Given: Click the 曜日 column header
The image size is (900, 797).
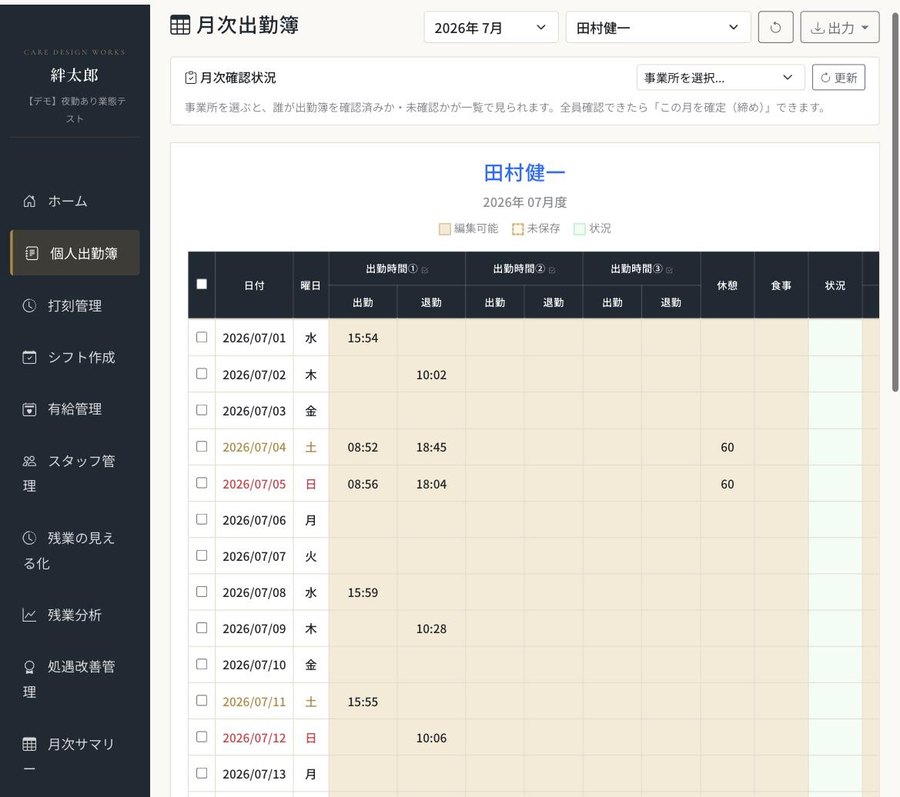Looking at the screenshot, I should point(311,285).
